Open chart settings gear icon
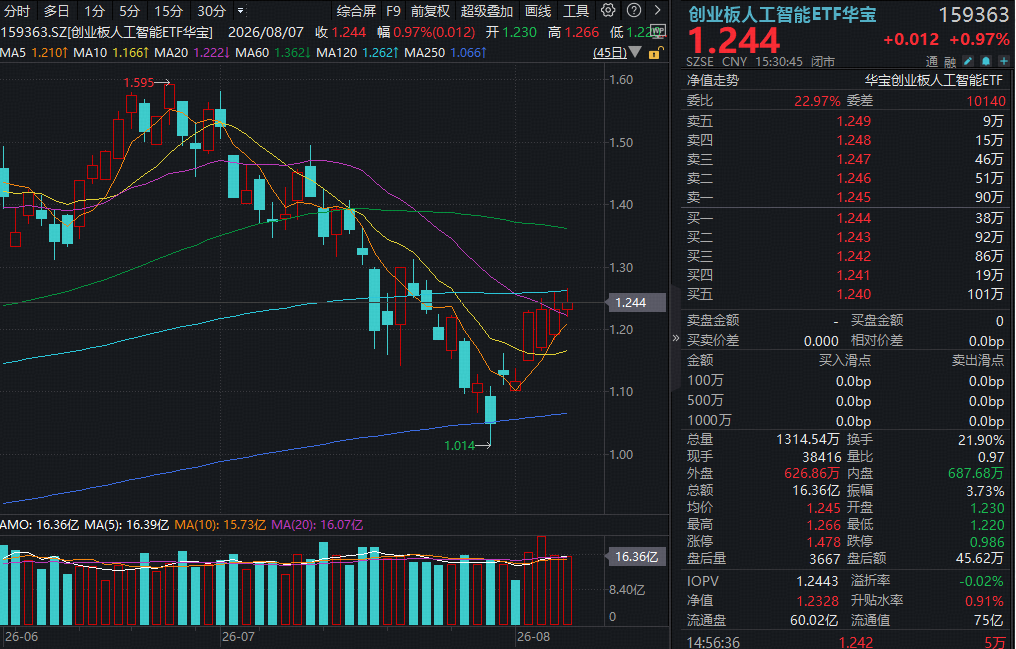 tap(608, 10)
